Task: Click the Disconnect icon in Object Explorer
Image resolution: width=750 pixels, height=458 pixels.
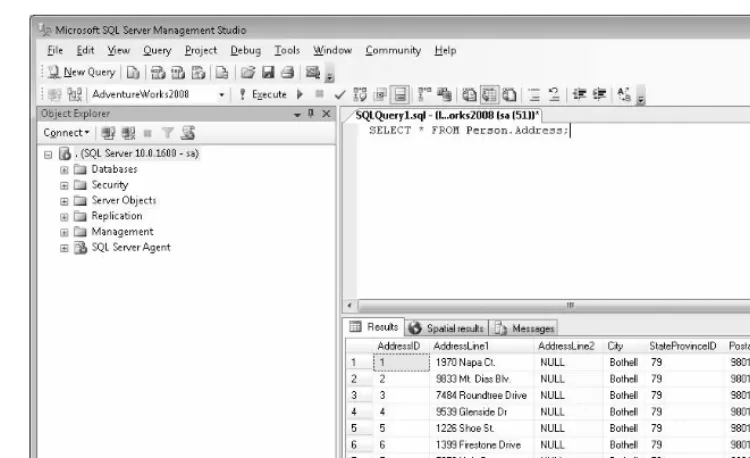Action: (128, 133)
